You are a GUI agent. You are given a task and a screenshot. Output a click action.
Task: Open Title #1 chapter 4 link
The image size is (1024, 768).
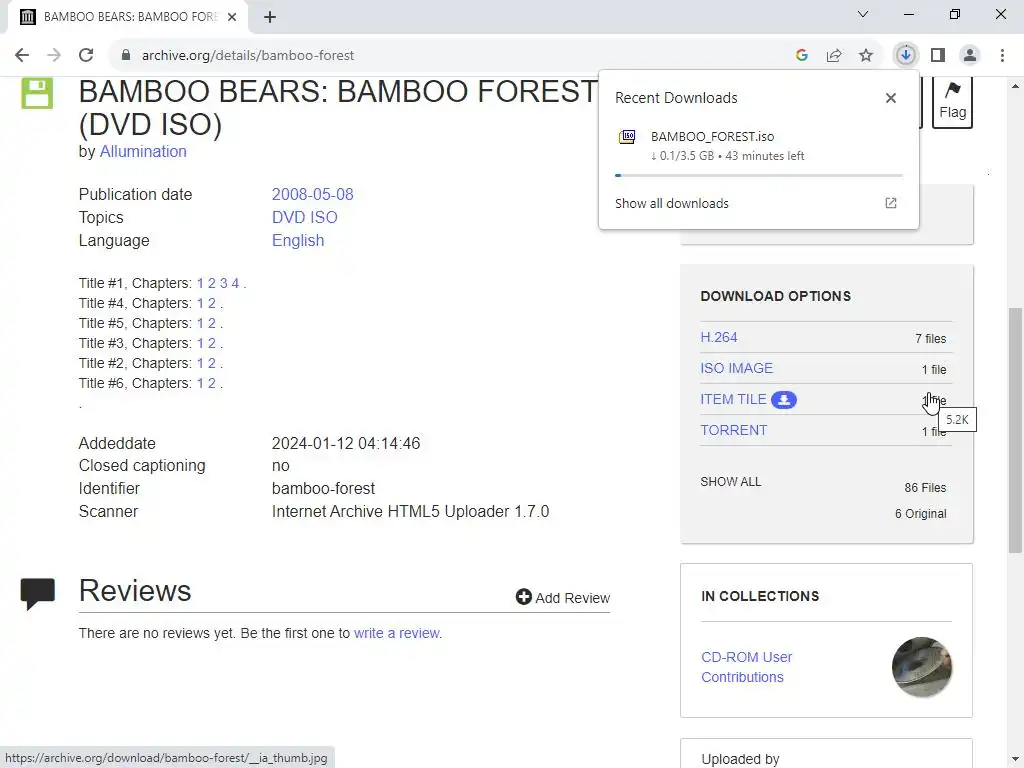[235, 283]
